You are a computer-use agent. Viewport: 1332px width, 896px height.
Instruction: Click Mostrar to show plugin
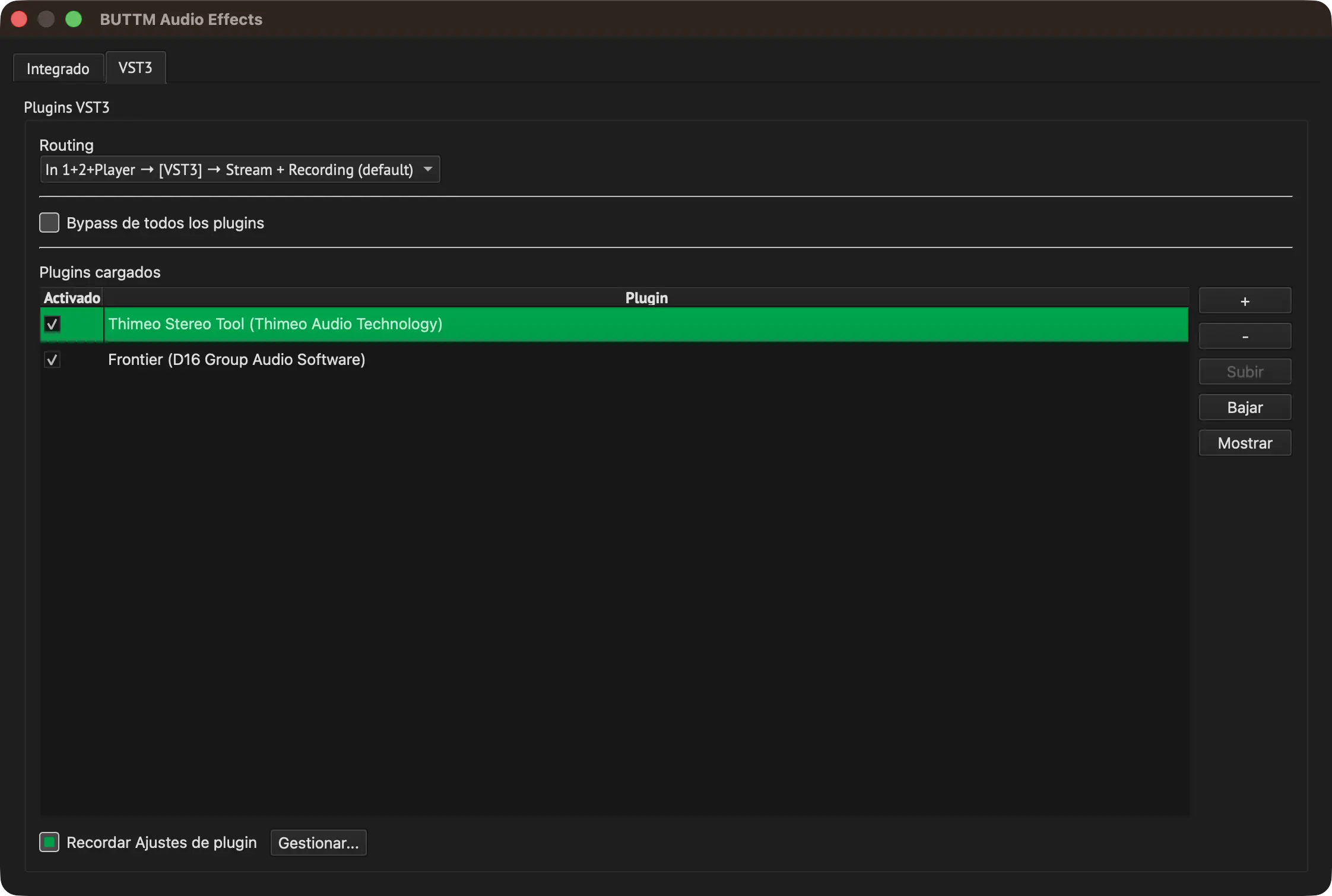pyautogui.click(x=1245, y=443)
